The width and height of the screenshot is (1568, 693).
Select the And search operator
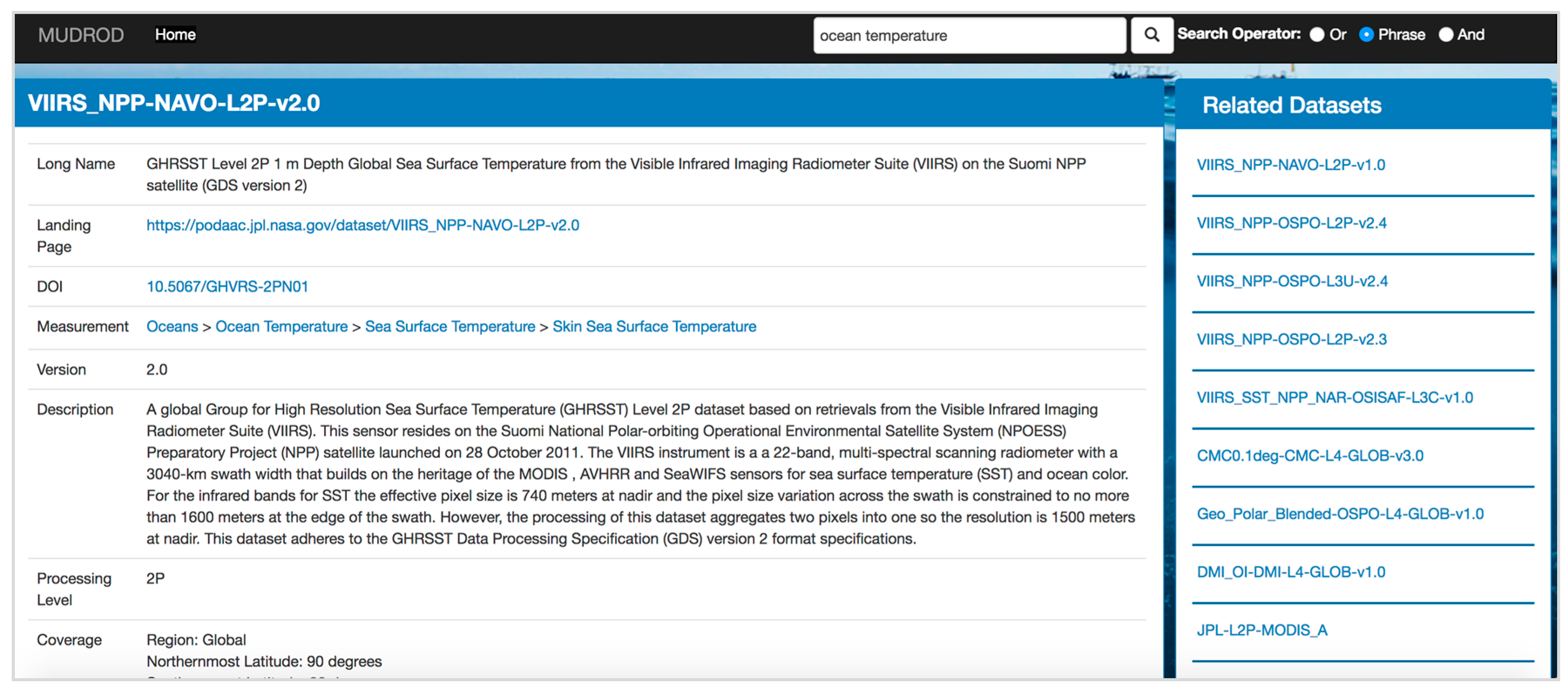coord(1445,35)
